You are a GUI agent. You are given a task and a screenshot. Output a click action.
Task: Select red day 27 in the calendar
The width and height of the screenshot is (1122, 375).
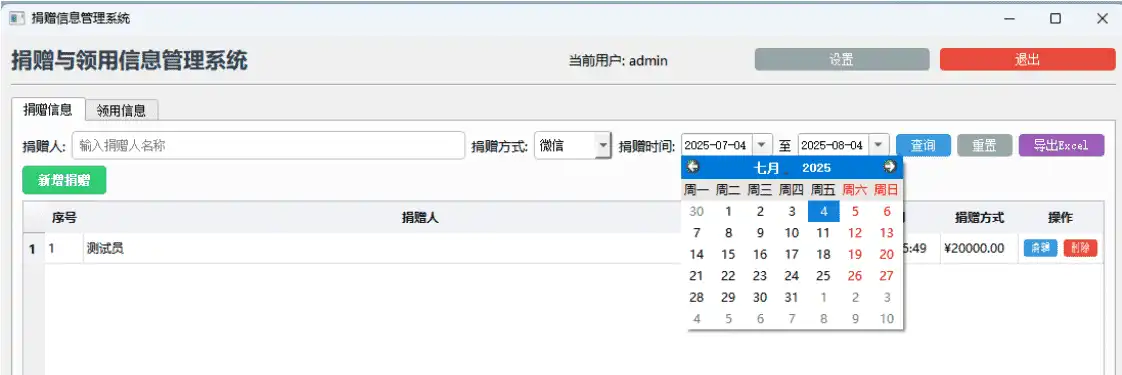pos(887,276)
